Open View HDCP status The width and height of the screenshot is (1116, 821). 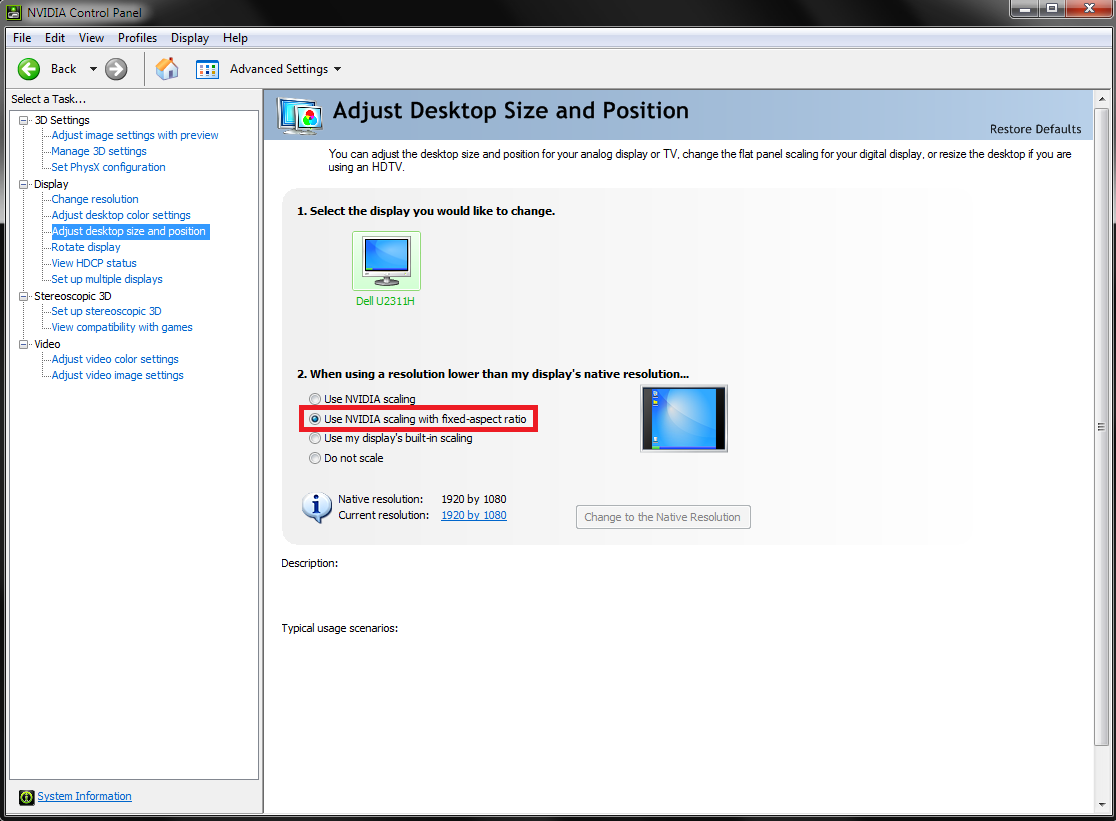click(94, 263)
